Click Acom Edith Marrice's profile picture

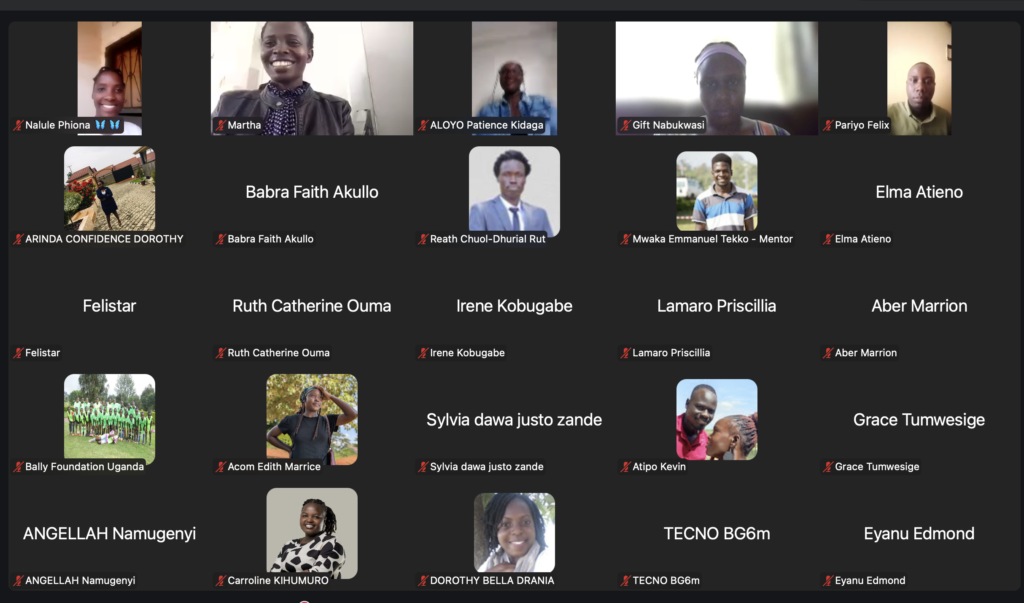click(312, 419)
